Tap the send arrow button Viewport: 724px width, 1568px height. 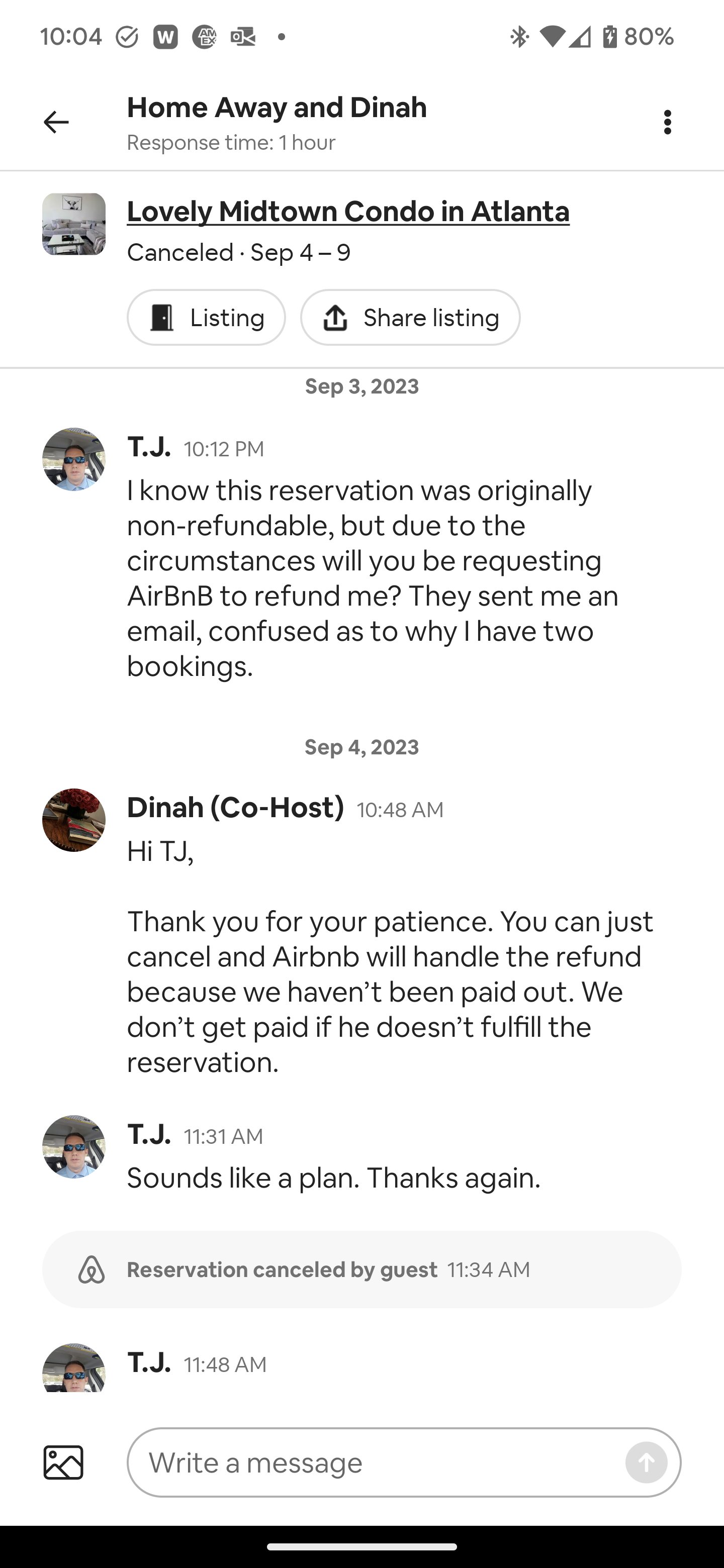click(646, 1462)
